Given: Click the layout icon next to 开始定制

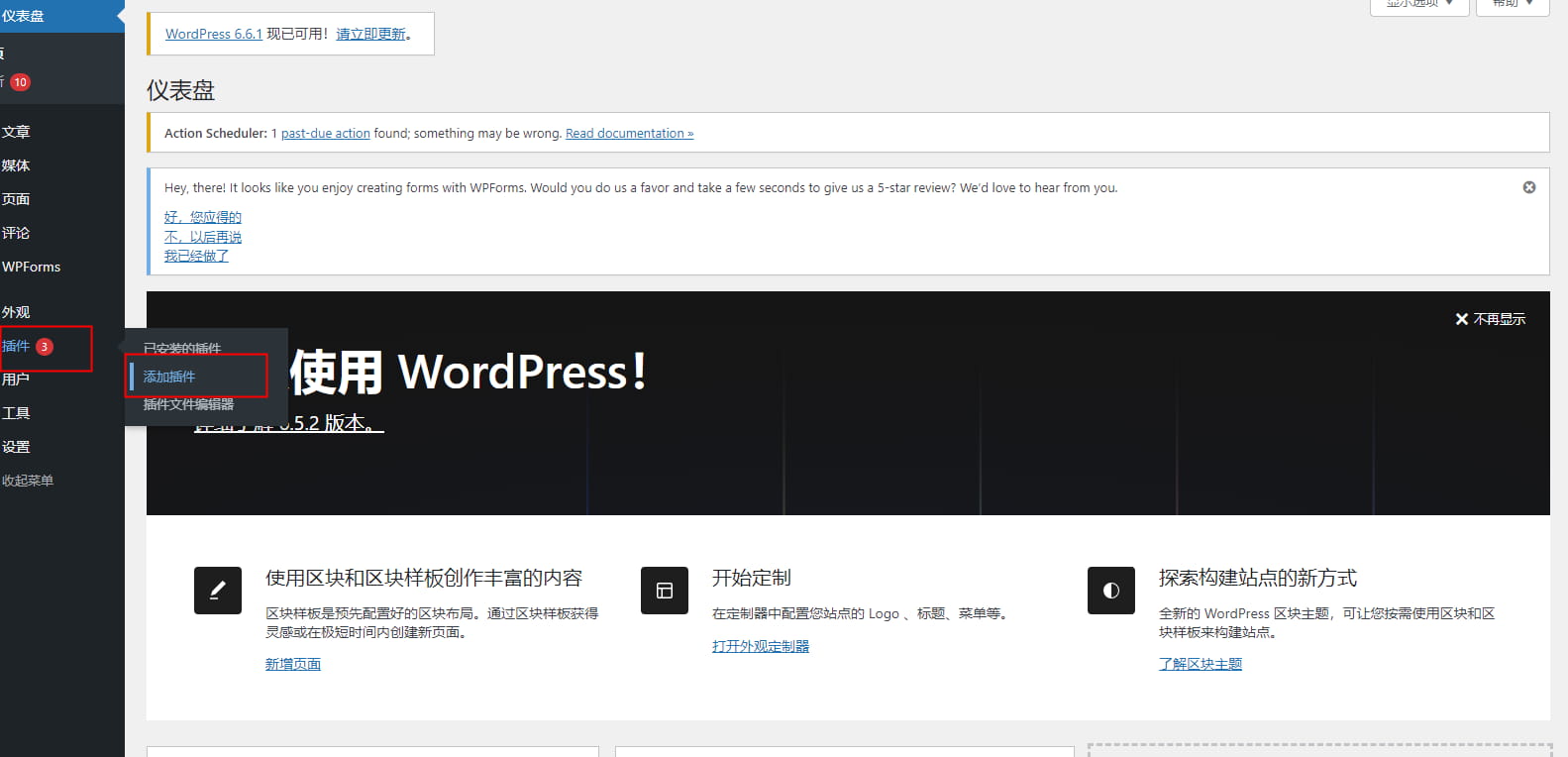Looking at the screenshot, I should (x=665, y=591).
